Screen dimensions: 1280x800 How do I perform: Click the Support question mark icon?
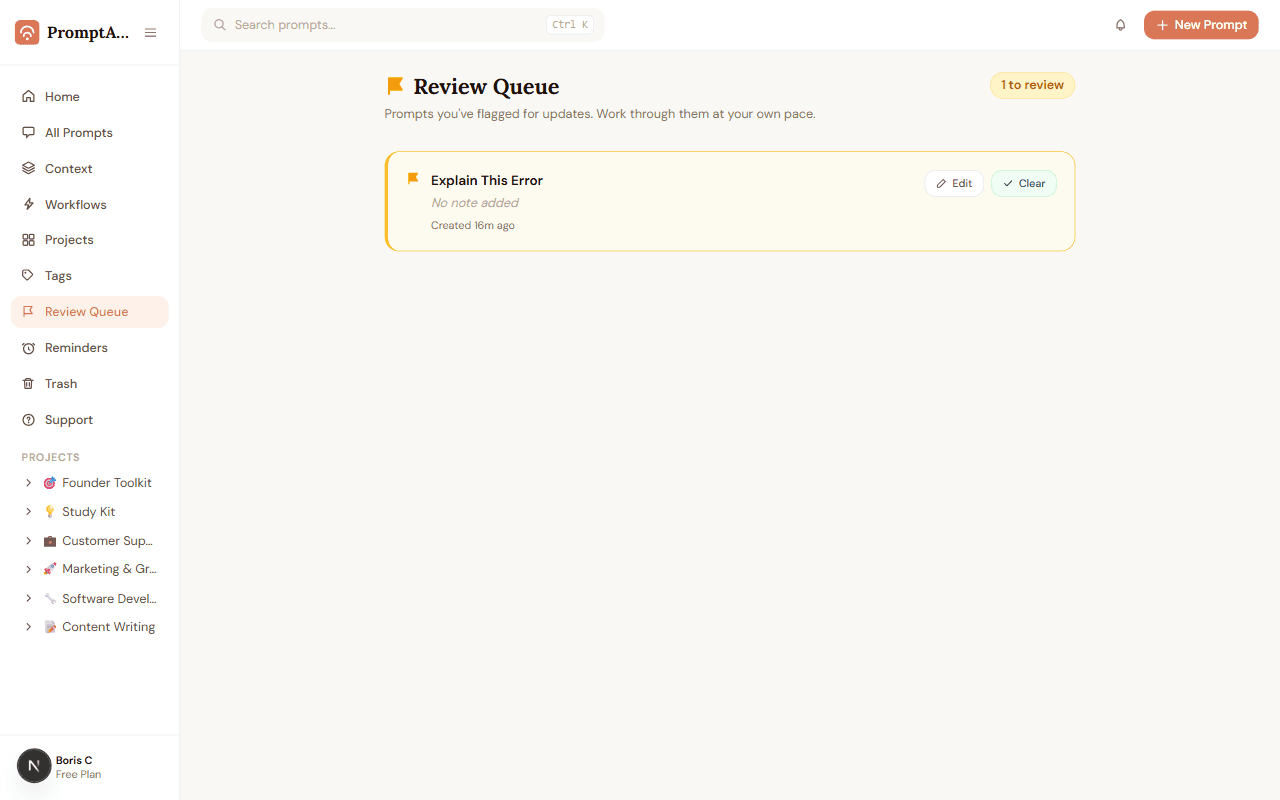[28, 420]
